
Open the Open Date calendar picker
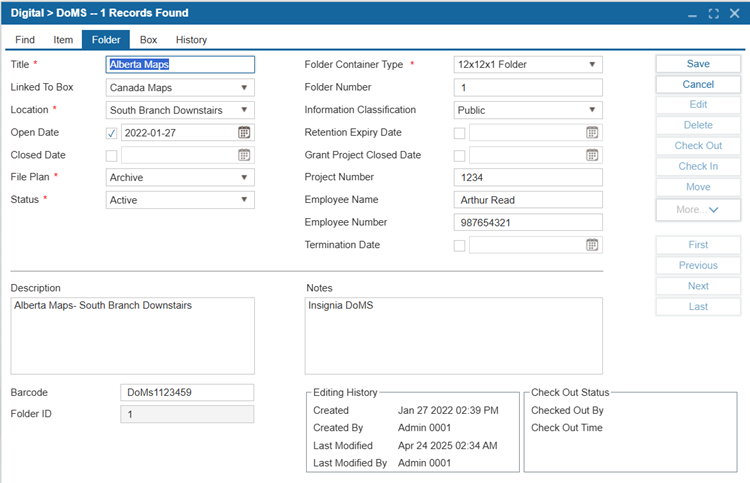point(244,132)
